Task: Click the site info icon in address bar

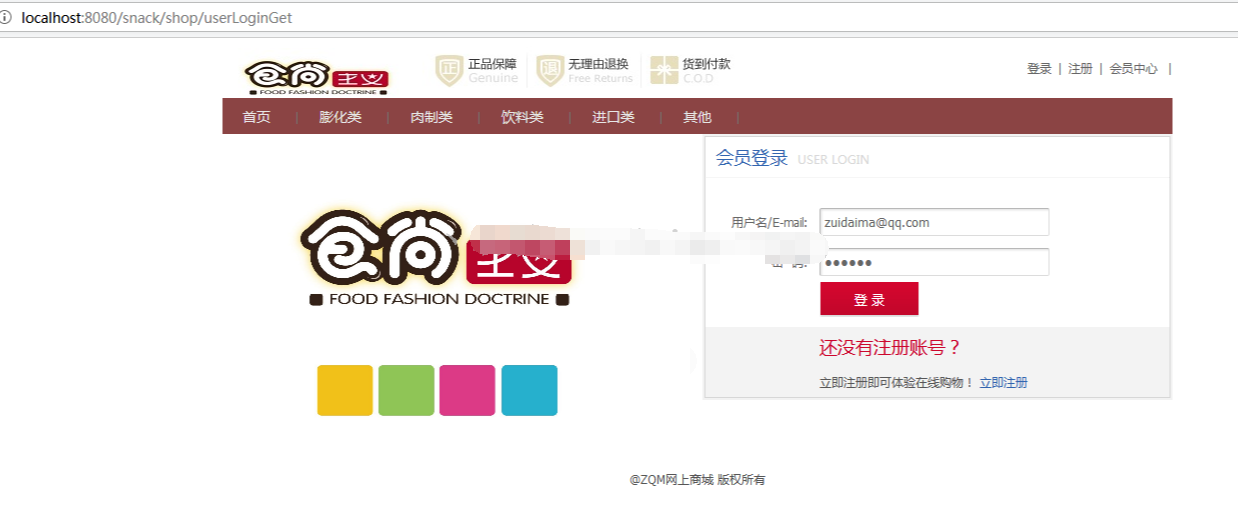Action: tap(6, 18)
